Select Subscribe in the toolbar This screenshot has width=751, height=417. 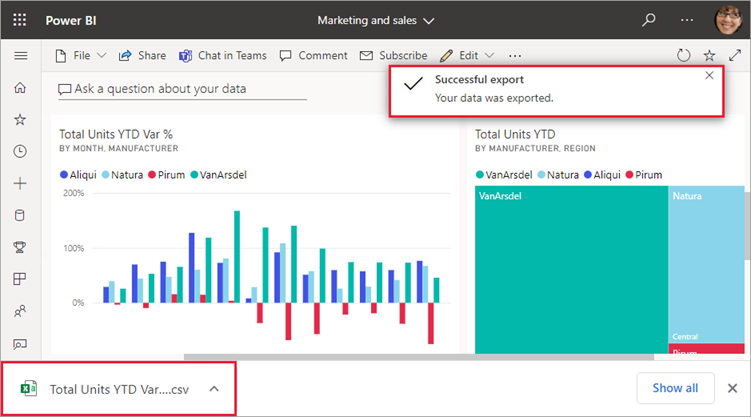click(x=394, y=56)
